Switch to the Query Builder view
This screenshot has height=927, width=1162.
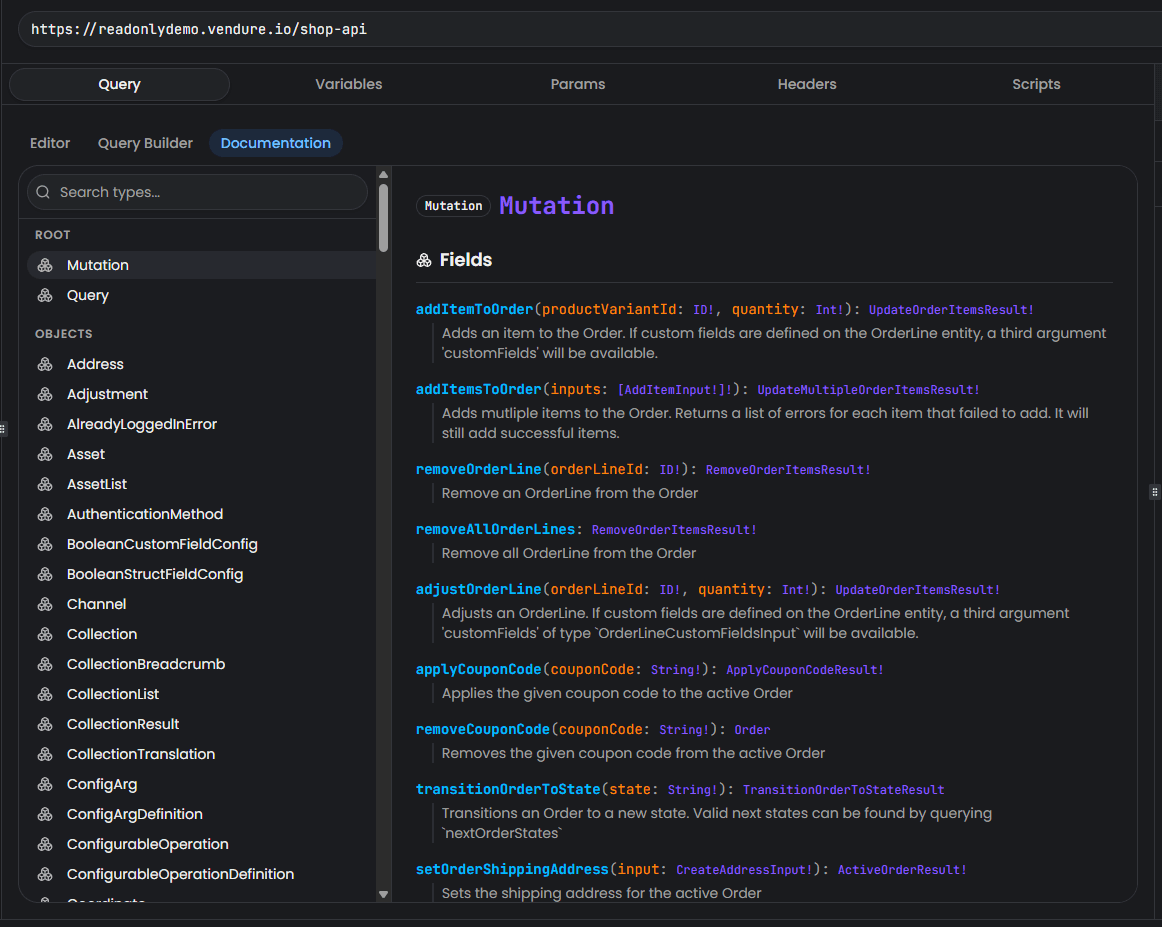(145, 143)
